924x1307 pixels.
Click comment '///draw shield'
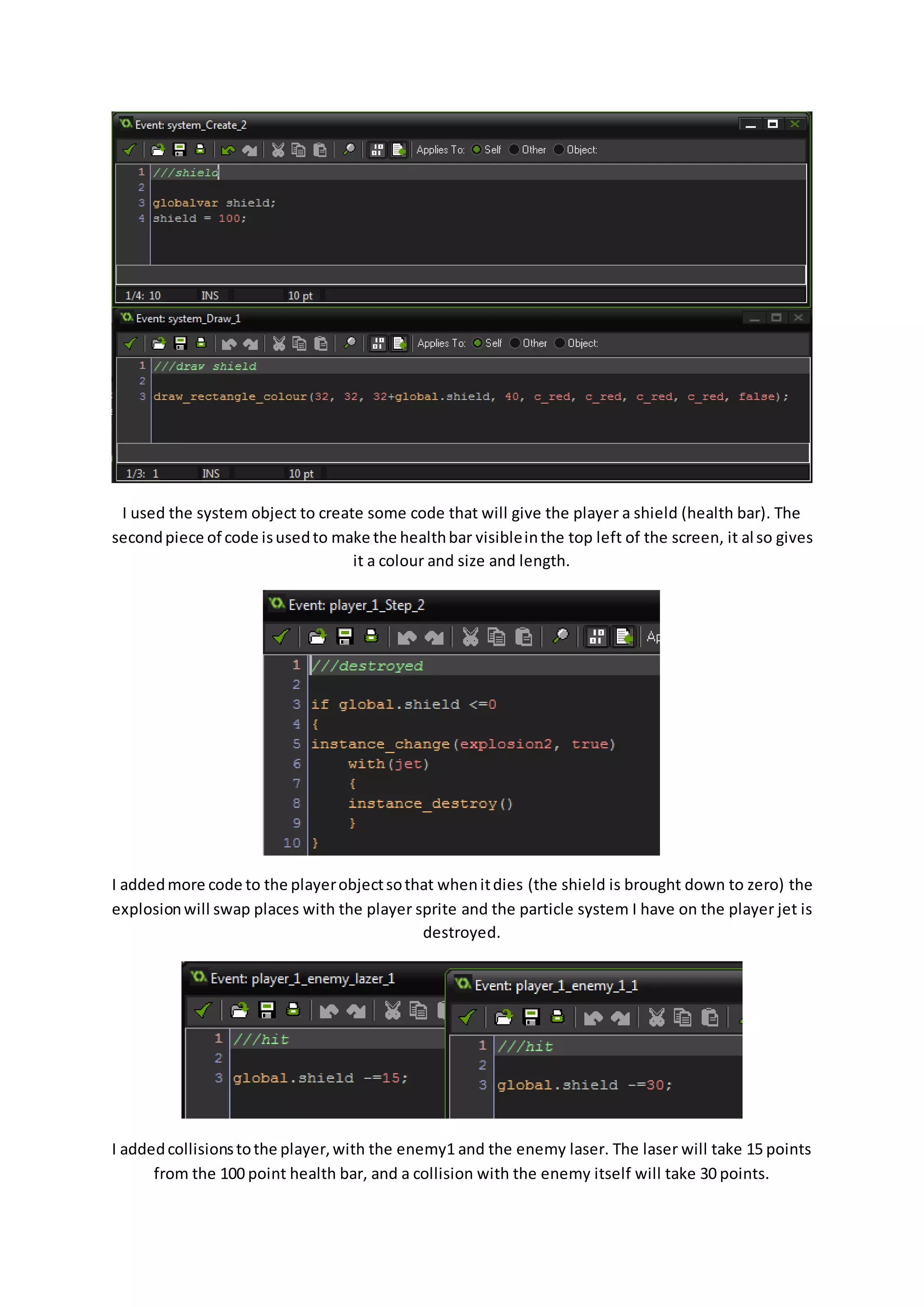point(205,366)
